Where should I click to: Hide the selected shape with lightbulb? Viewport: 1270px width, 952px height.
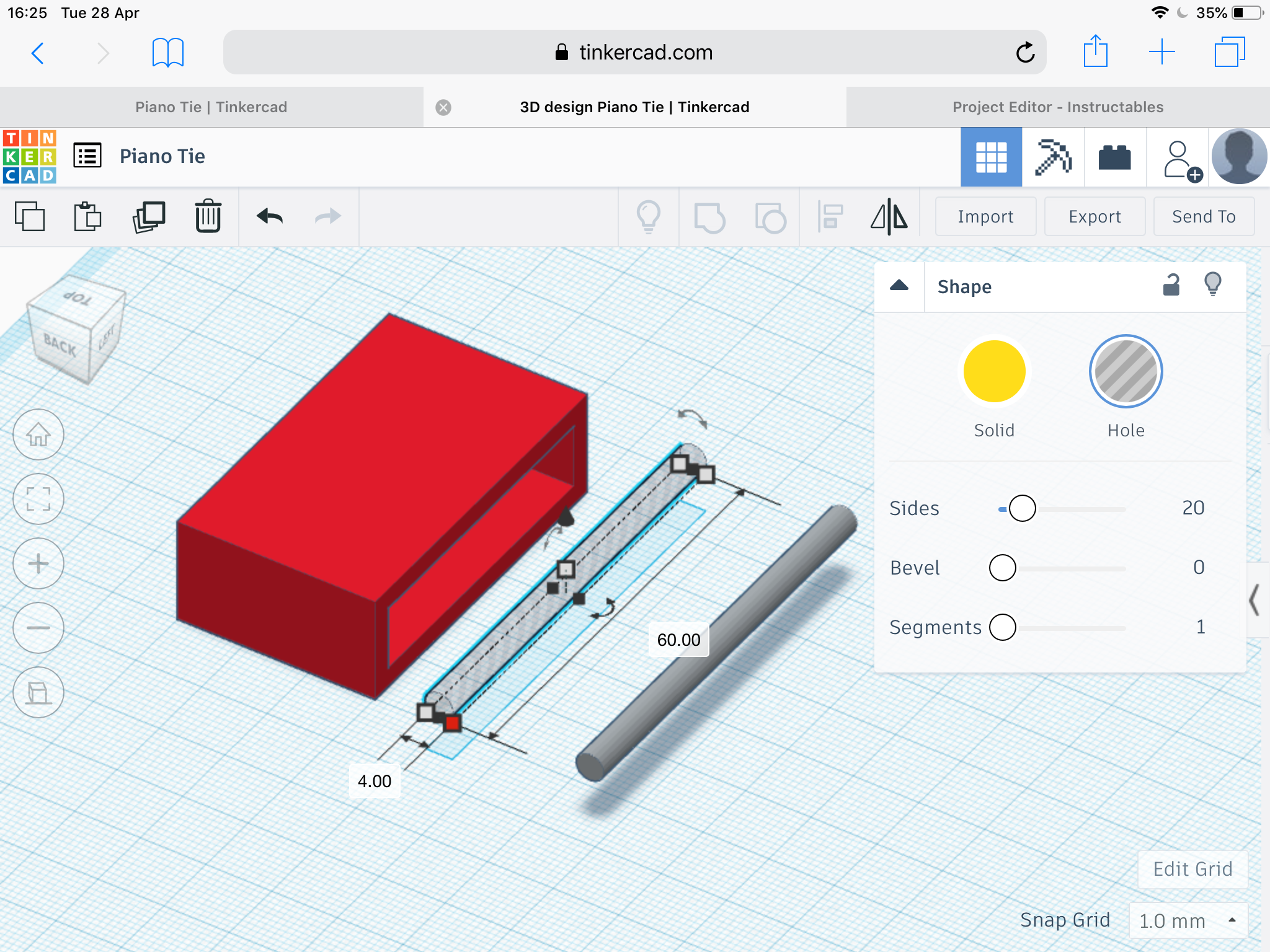[x=1213, y=284]
